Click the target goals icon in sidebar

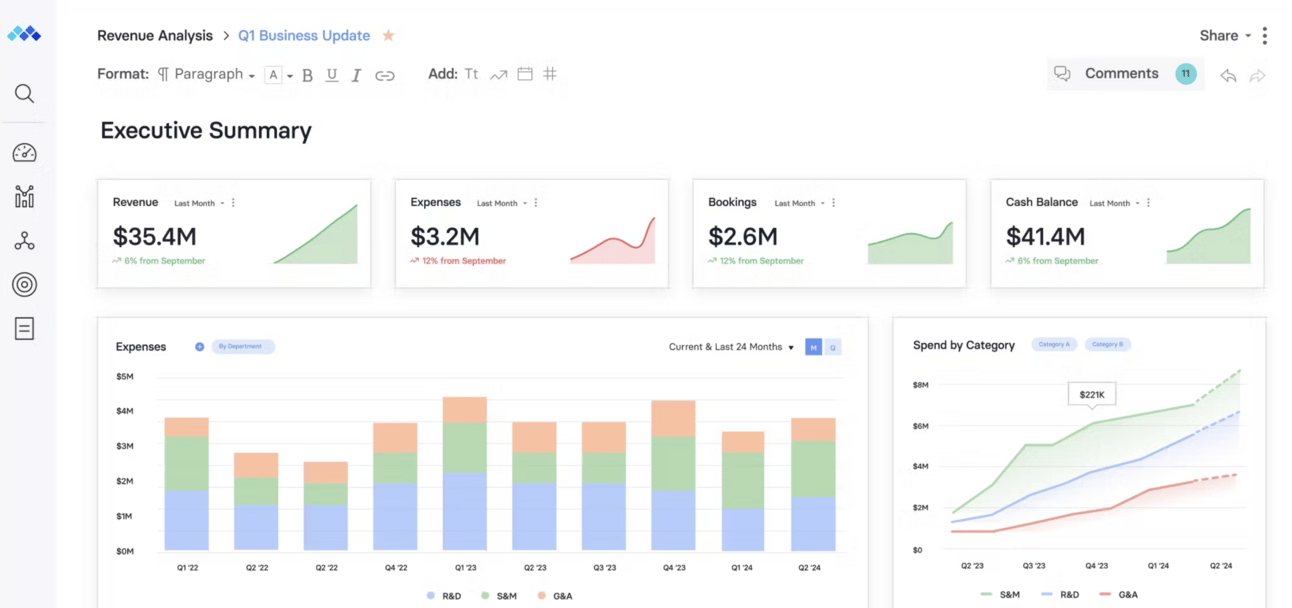[x=24, y=285]
